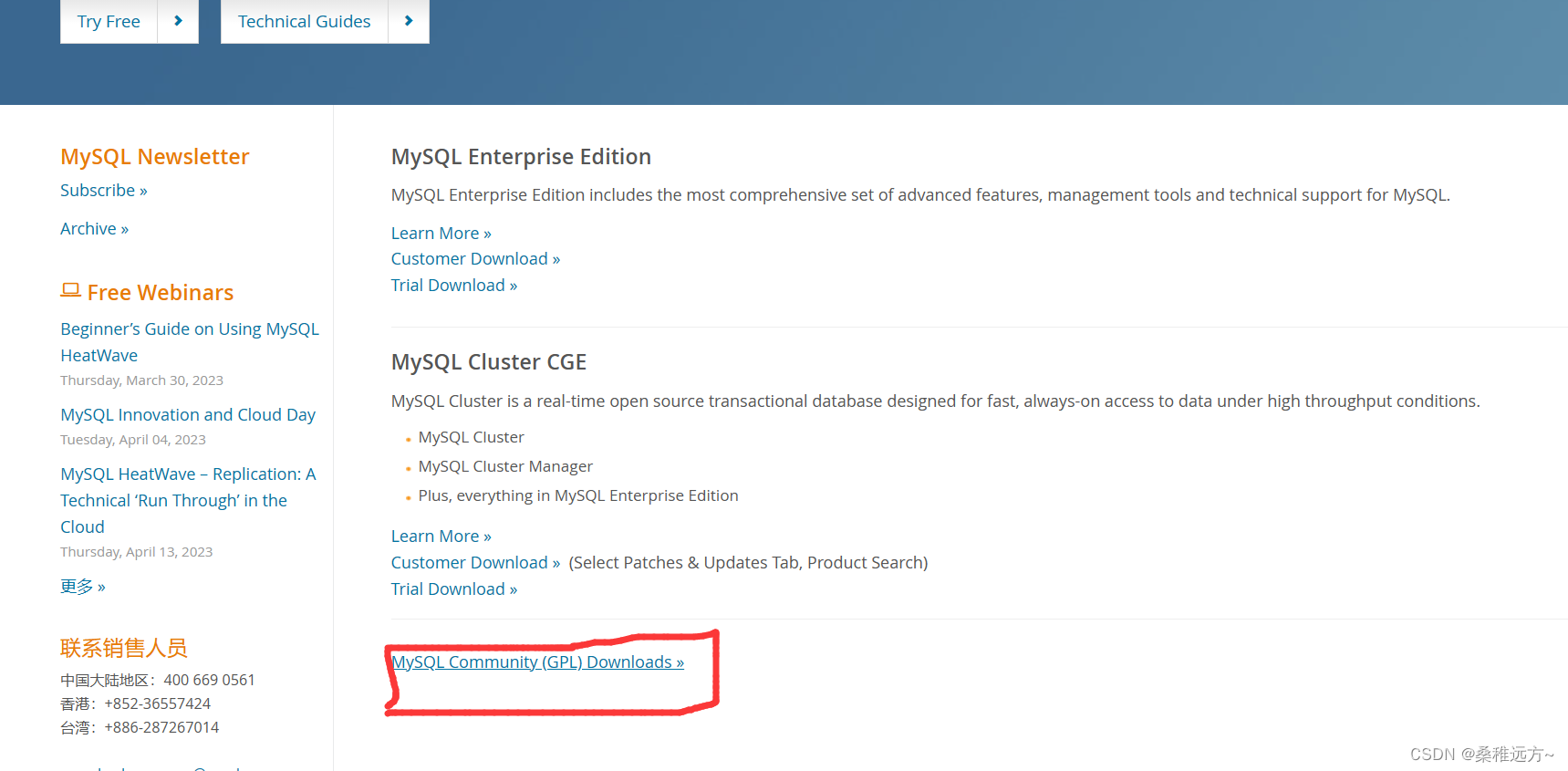Click the Try Free button

pos(109,21)
